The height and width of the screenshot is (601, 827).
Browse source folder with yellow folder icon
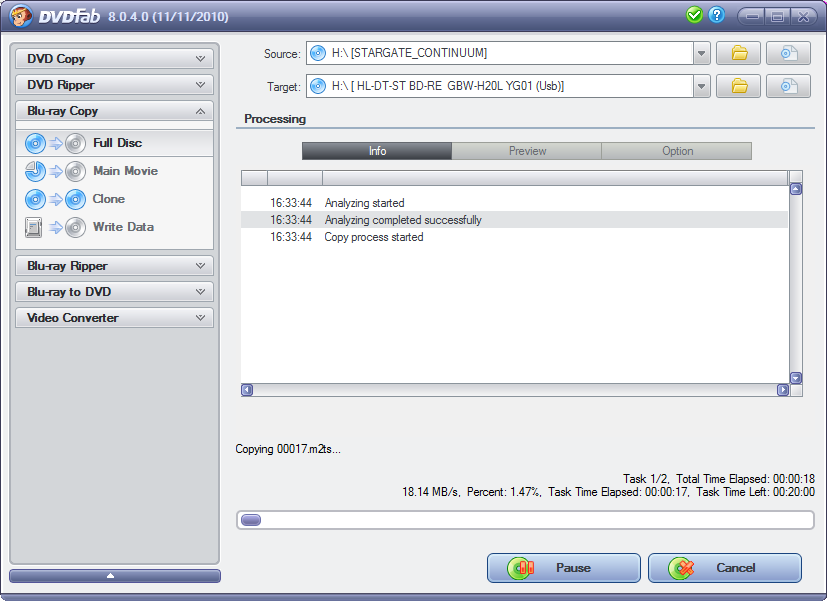click(738, 53)
